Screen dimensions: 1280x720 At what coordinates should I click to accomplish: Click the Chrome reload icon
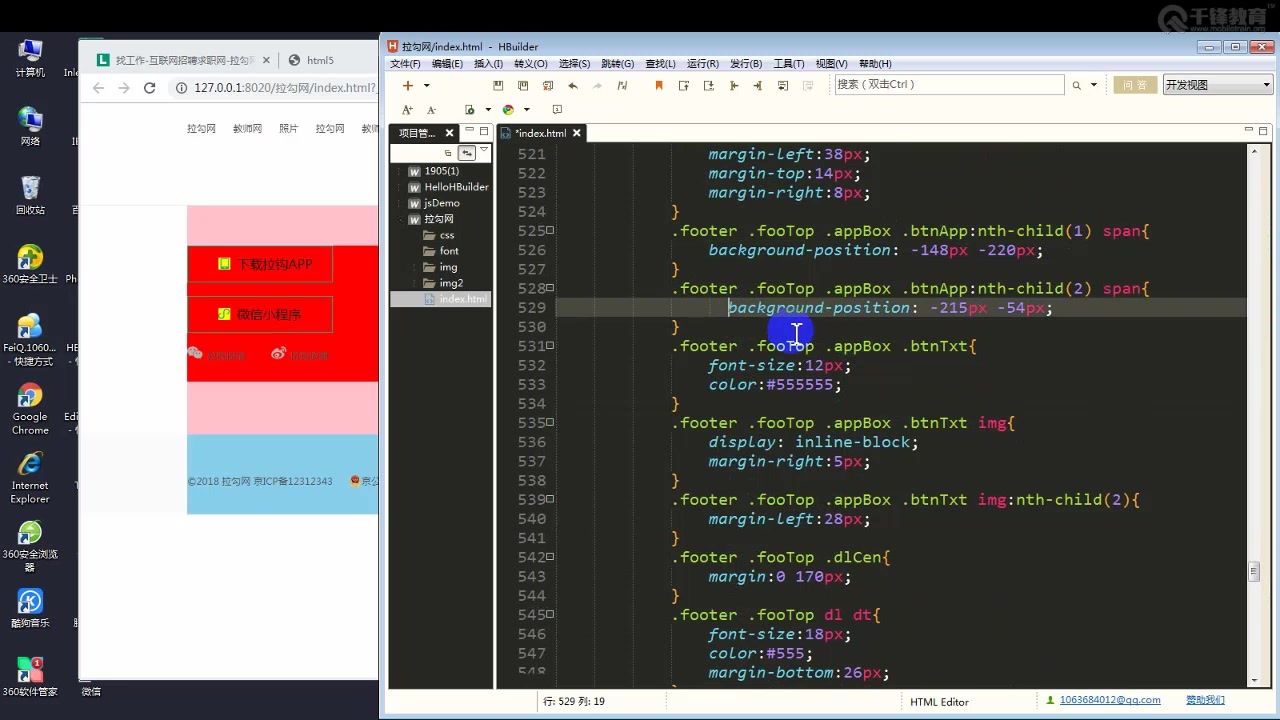click(150, 88)
